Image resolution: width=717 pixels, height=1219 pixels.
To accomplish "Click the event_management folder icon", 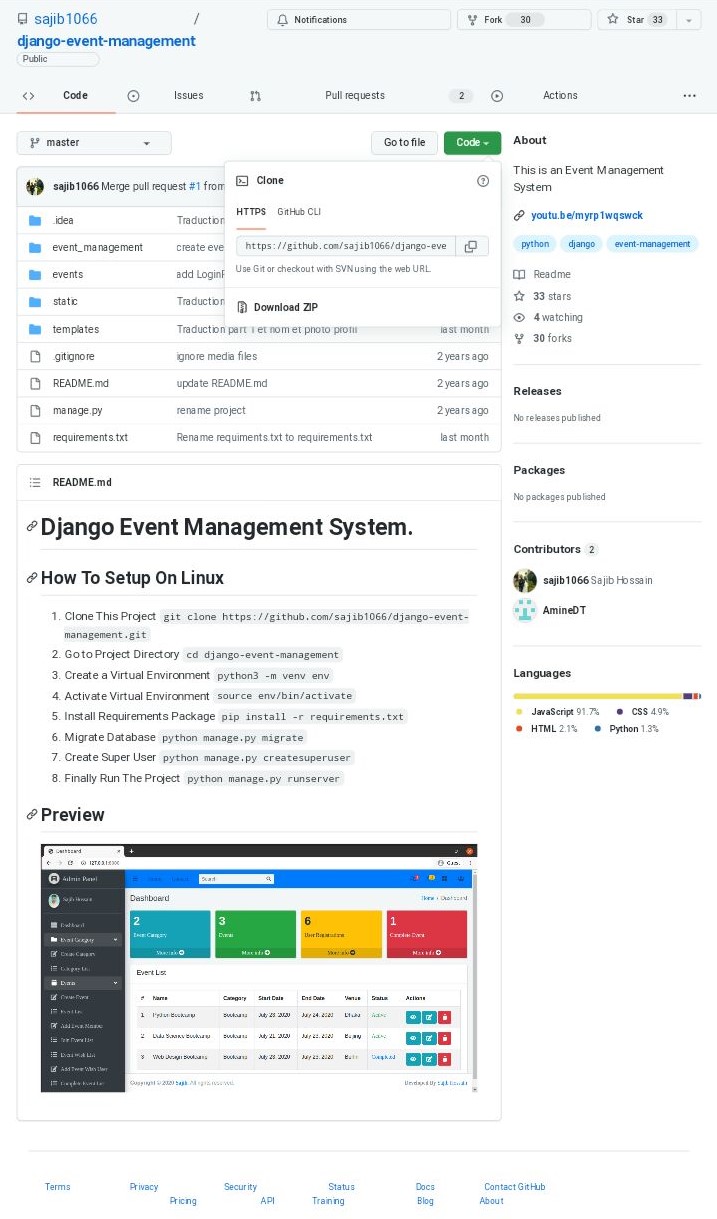I will (34, 247).
